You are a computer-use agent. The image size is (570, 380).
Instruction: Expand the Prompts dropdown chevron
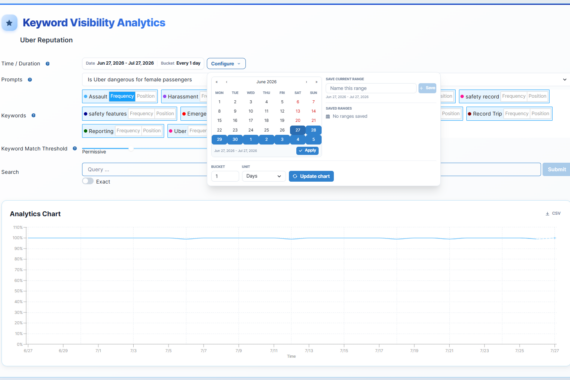[x=565, y=80]
